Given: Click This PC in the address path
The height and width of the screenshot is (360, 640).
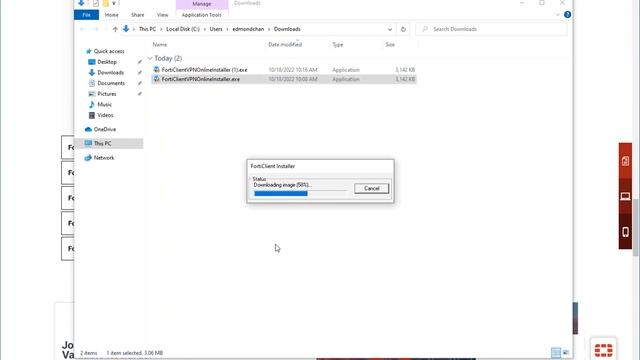Looking at the screenshot, I should pyautogui.click(x=147, y=29).
